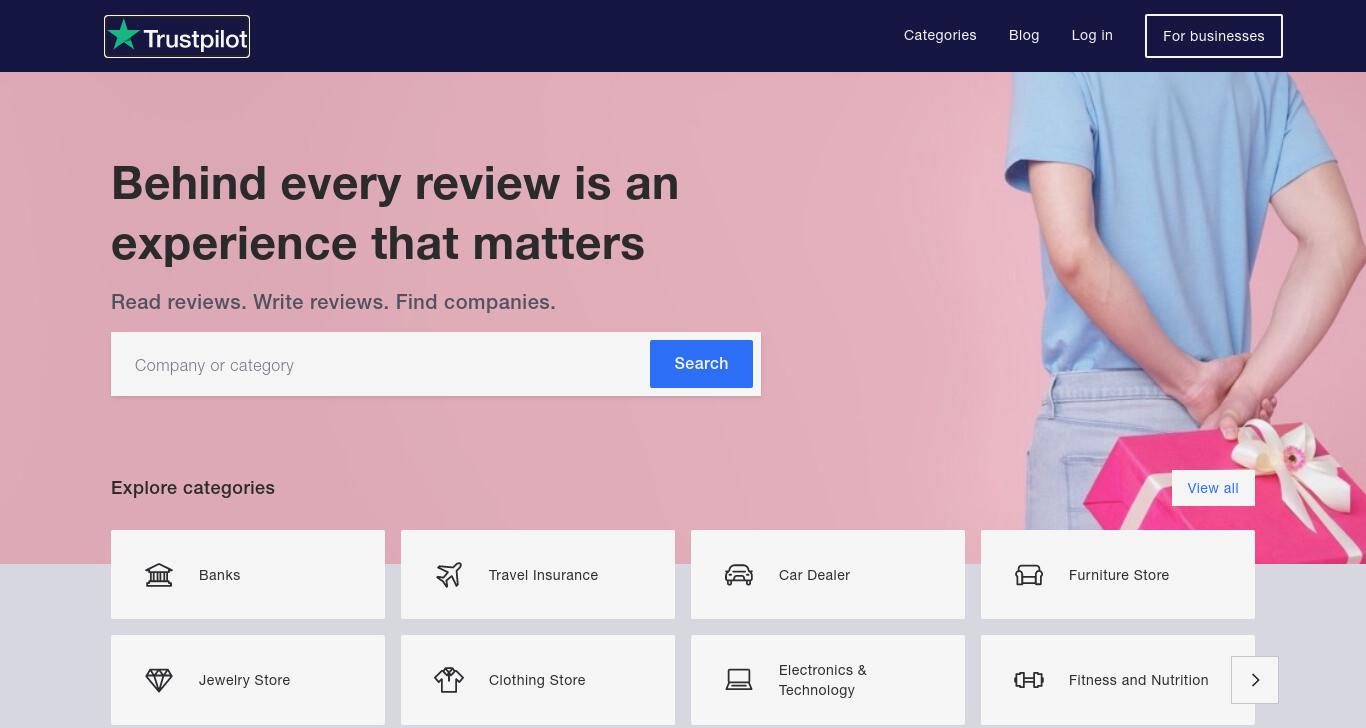
Task: Click the View all categories button
Action: point(1213,488)
